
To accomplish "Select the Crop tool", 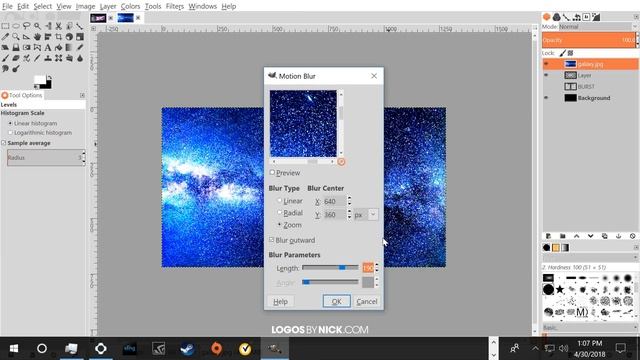I will coord(58,37).
